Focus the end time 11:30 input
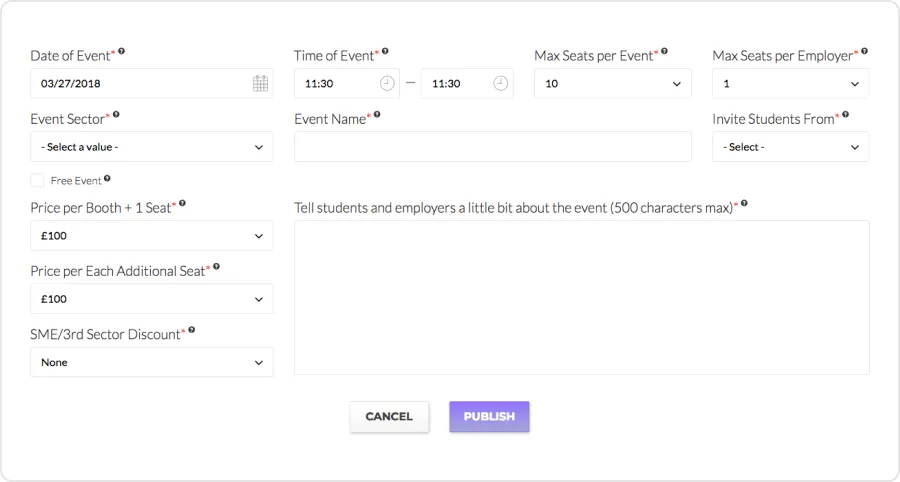900x482 pixels. 467,83
